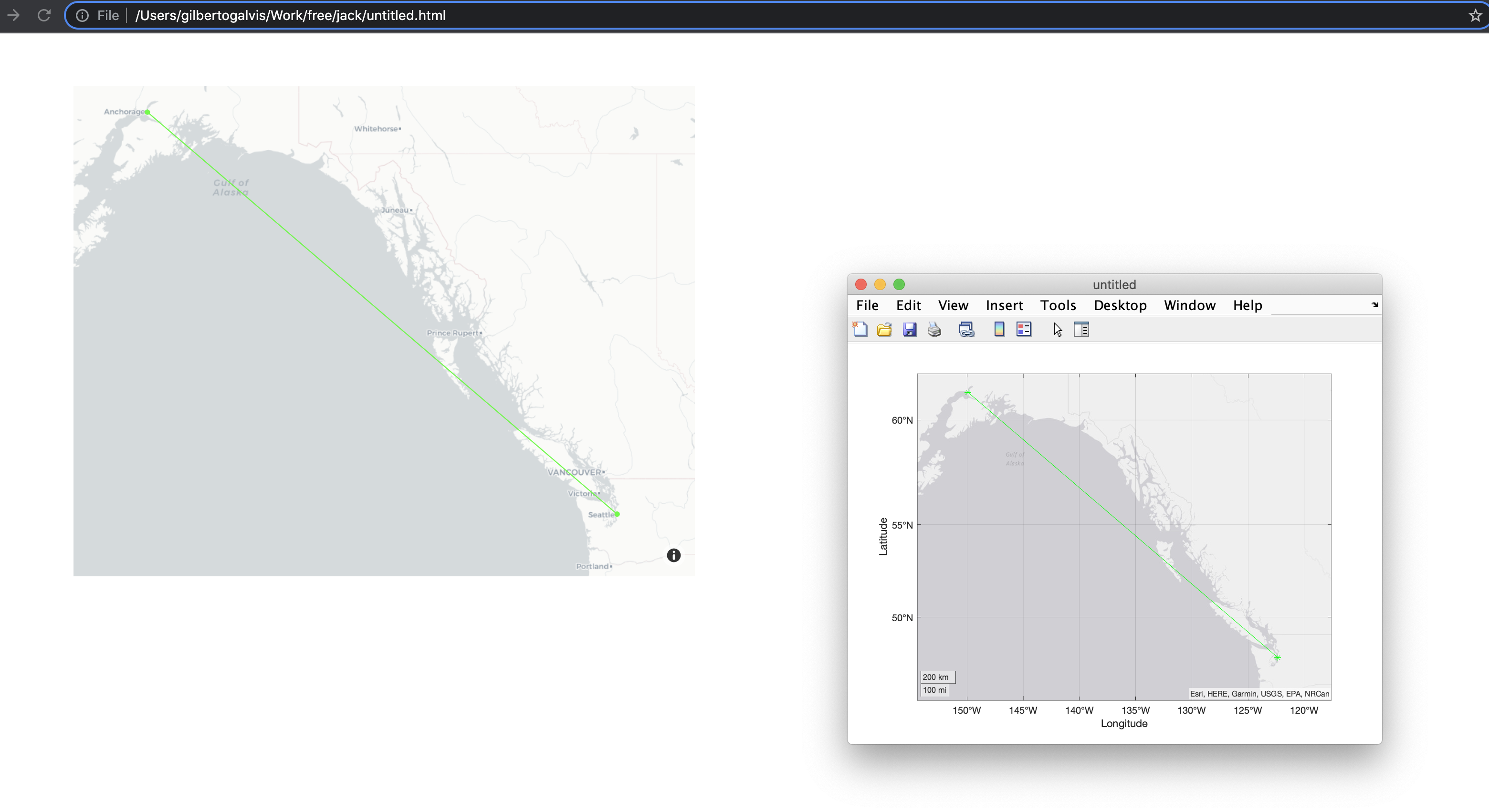
Task: Click the browser forward navigation button
Action: click(x=13, y=16)
